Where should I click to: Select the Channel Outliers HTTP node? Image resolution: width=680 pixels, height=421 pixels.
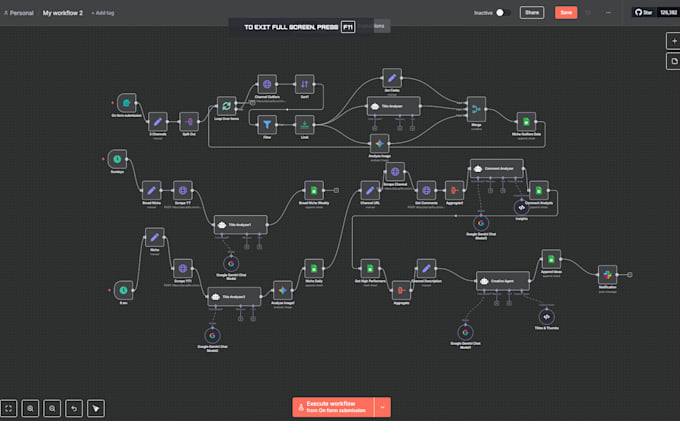267,84
